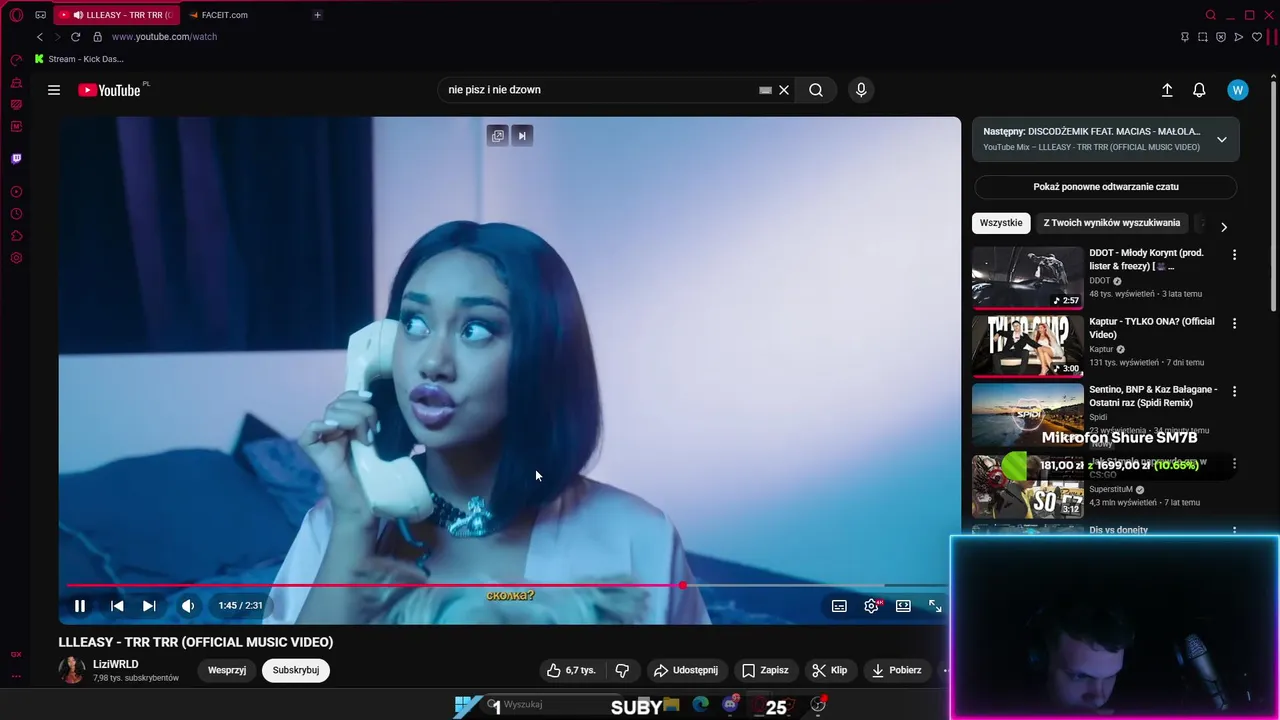1280x720 pixels.
Task: Click the address bar URL
Action: [164, 37]
